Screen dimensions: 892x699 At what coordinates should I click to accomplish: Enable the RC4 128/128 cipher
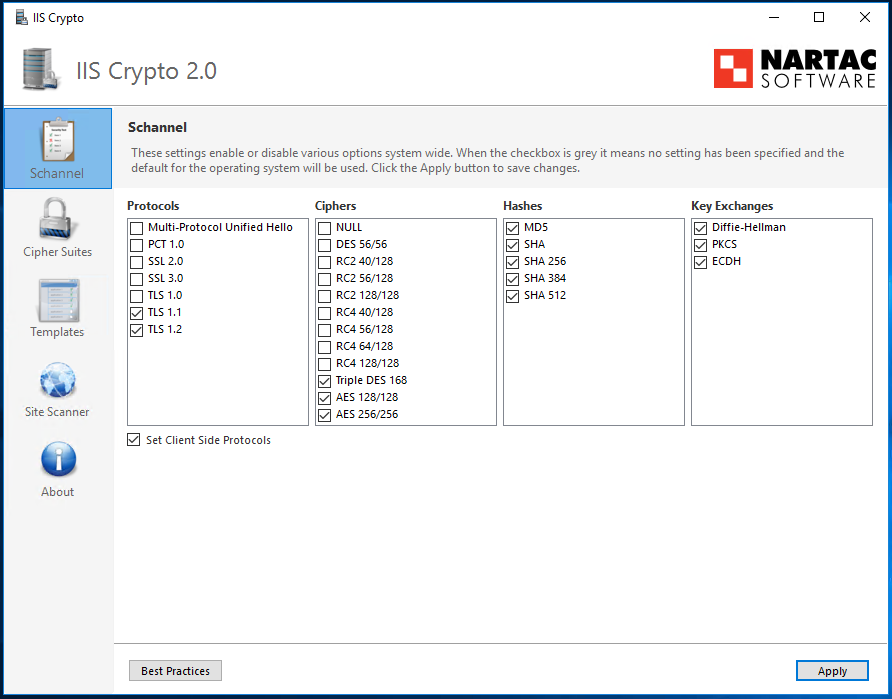click(324, 365)
